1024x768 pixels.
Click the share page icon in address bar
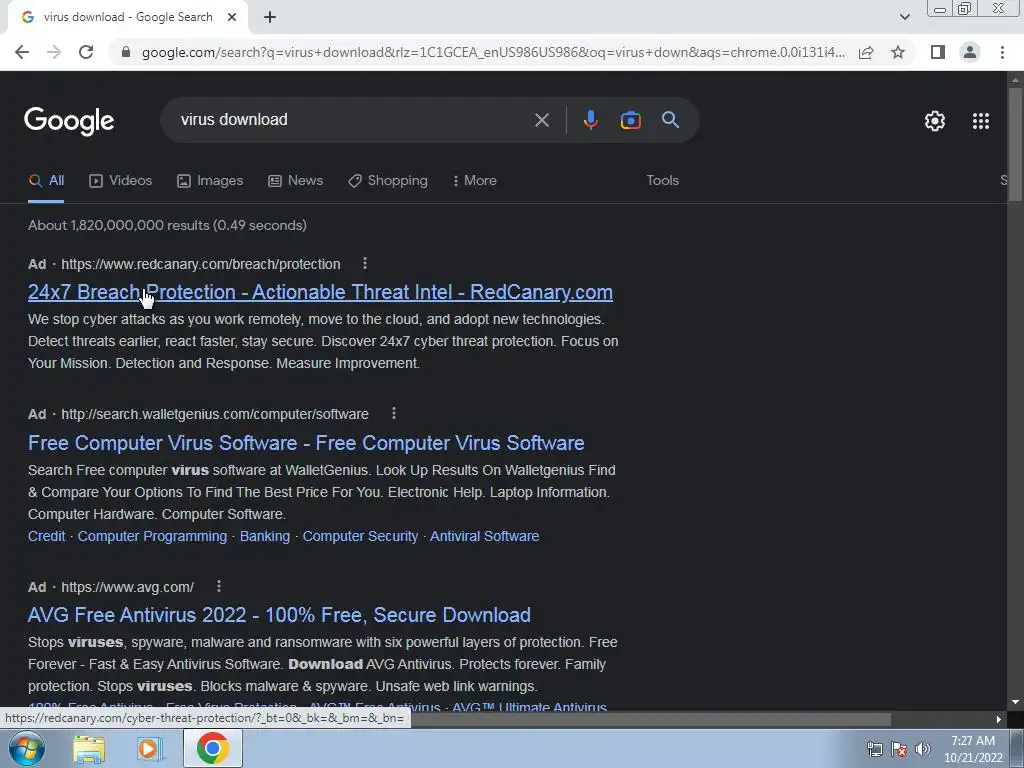click(x=866, y=52)
